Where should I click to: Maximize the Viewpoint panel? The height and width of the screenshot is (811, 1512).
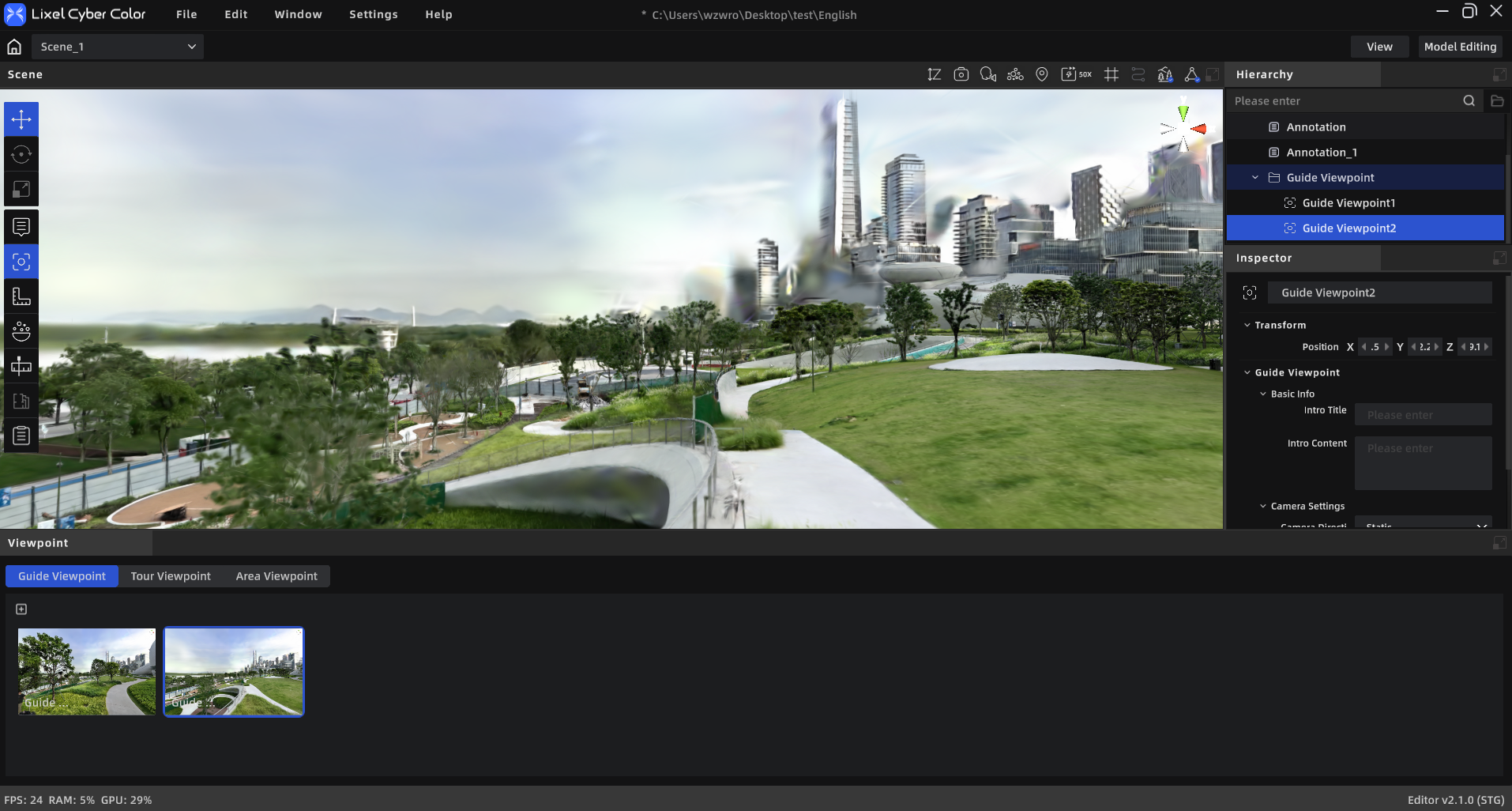pyautogui.click(x=1499, y=543)
